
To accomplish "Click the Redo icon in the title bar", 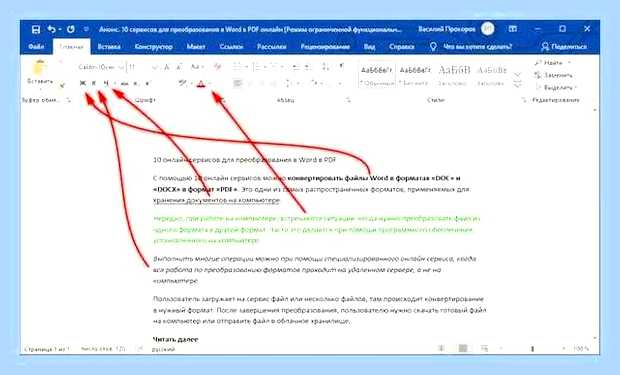I will pyautogui.click(x=71, y=29).
